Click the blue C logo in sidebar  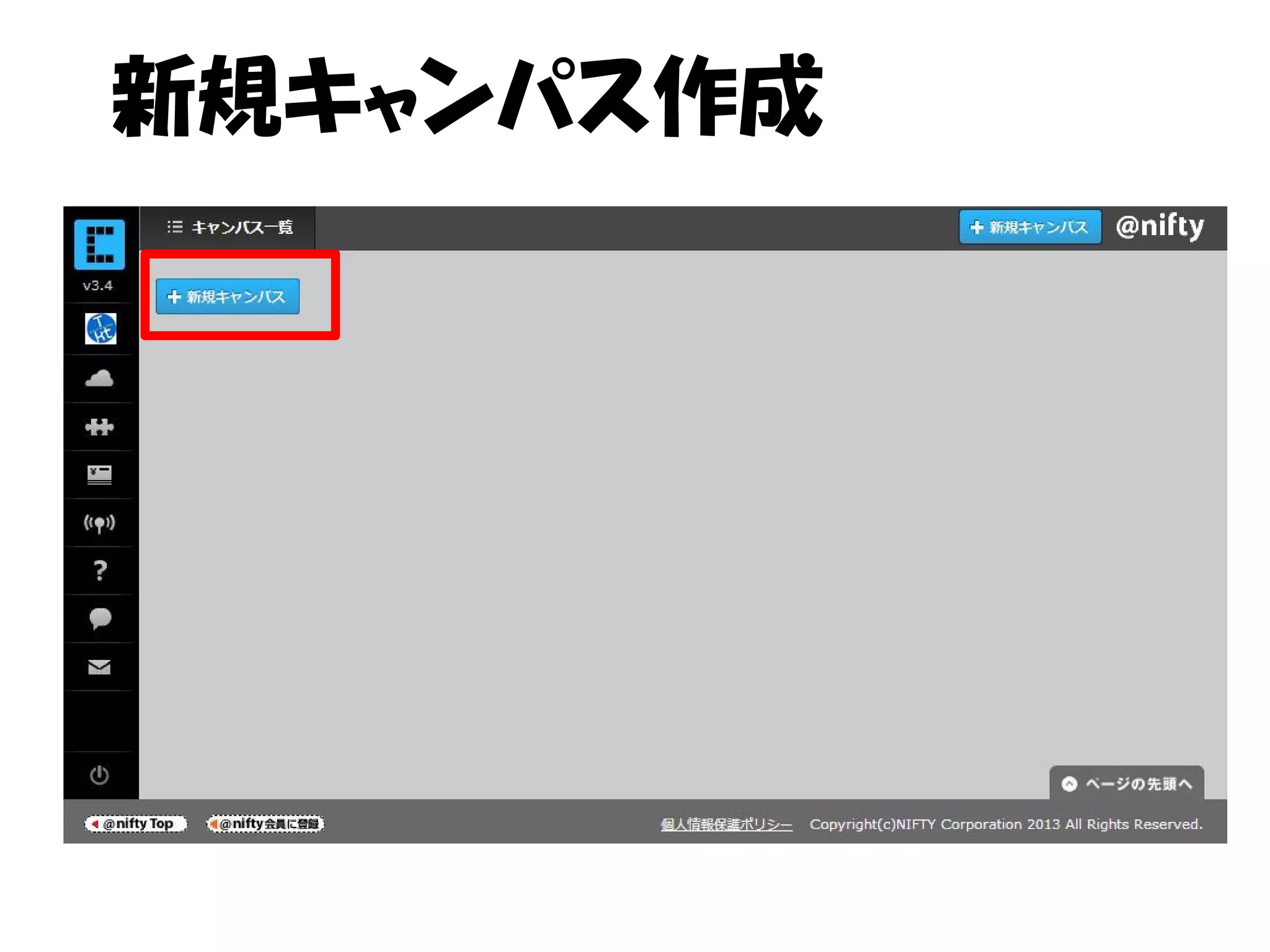99,244
